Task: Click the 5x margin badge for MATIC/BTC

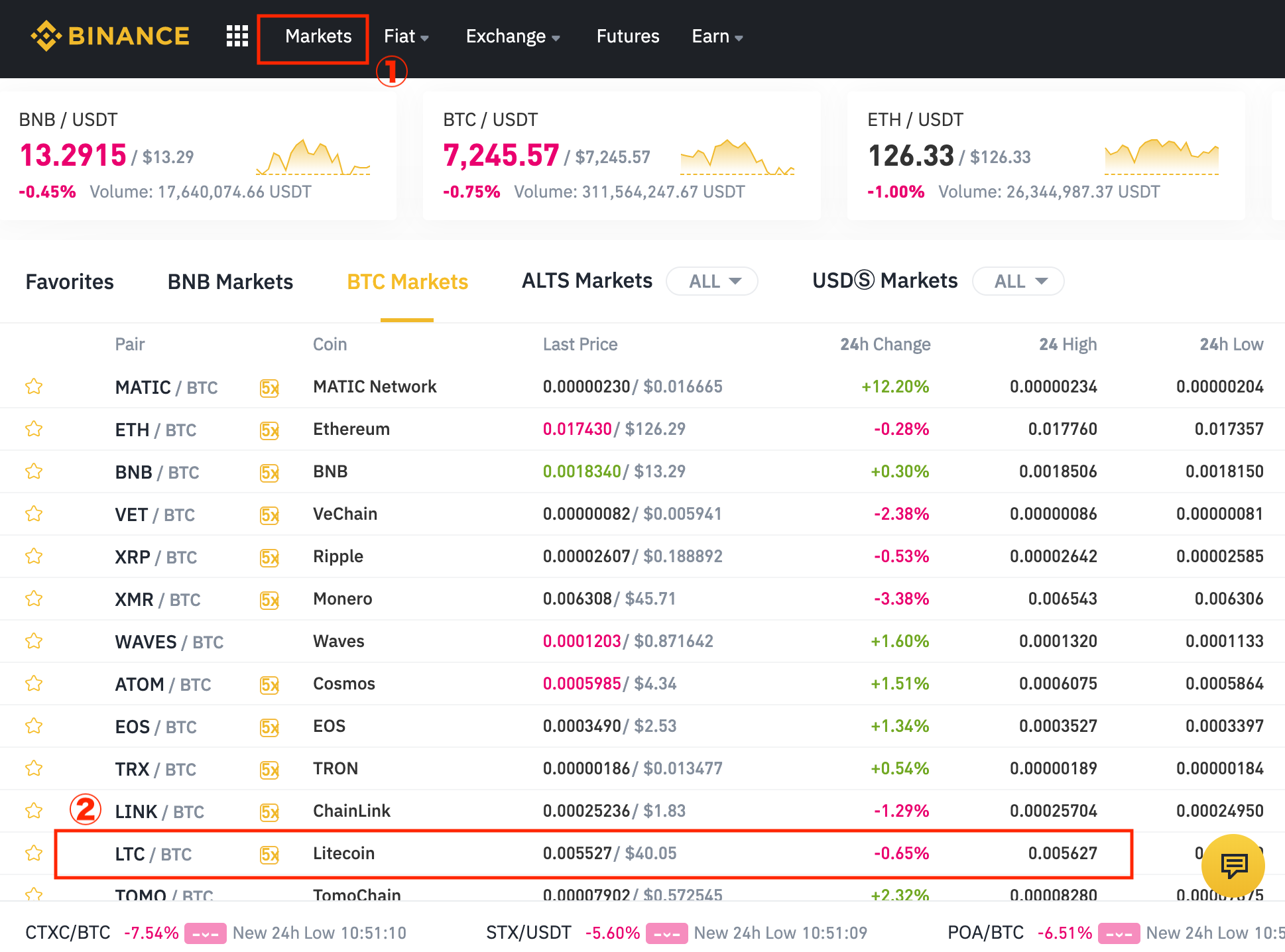Action: tap(269, 388)
